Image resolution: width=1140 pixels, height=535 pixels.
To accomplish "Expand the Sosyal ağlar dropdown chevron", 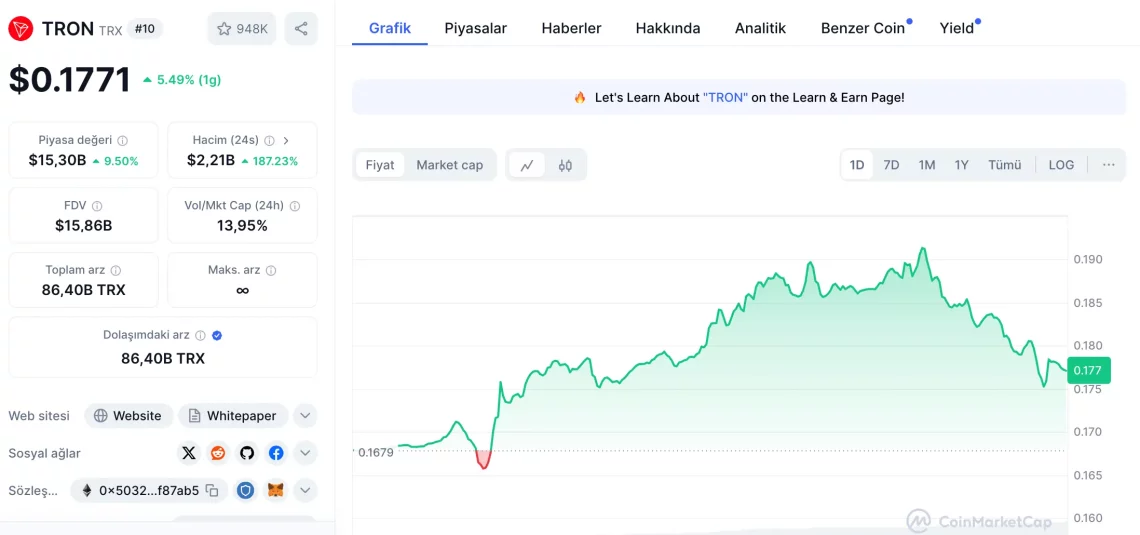I will 305,453.
